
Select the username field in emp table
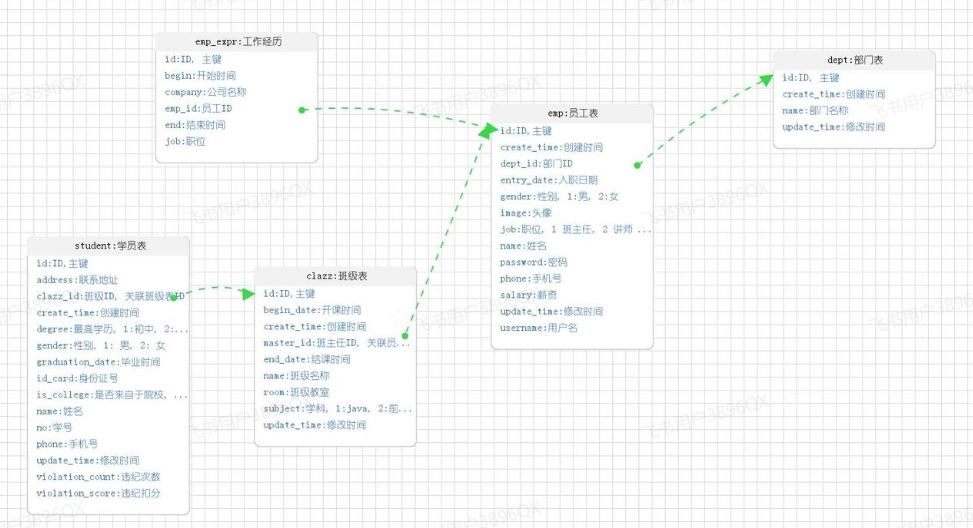coord(539,328)
